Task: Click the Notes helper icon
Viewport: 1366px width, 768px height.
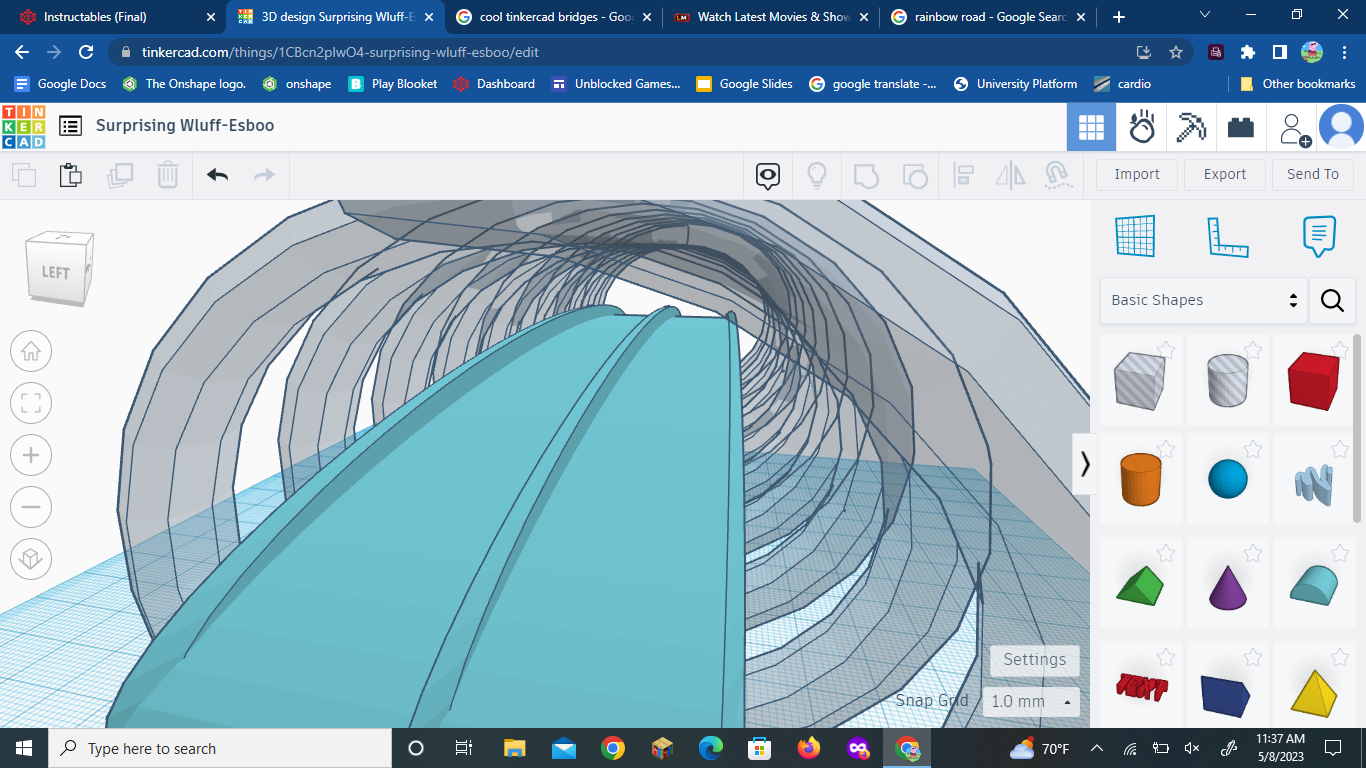Action: pos(1318,236)
